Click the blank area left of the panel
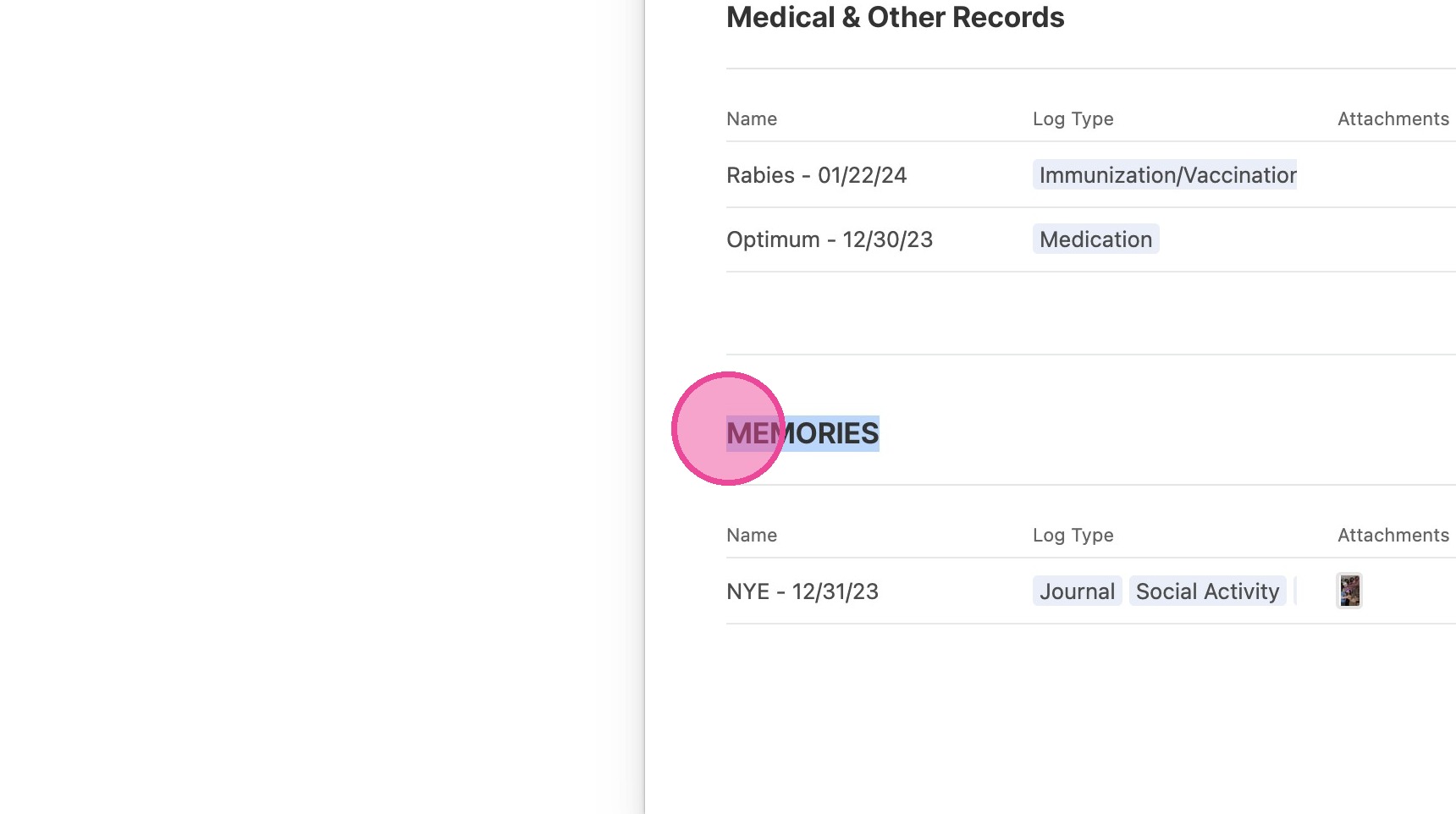The width and height of the screenshot is (1456, 814). 322,407
